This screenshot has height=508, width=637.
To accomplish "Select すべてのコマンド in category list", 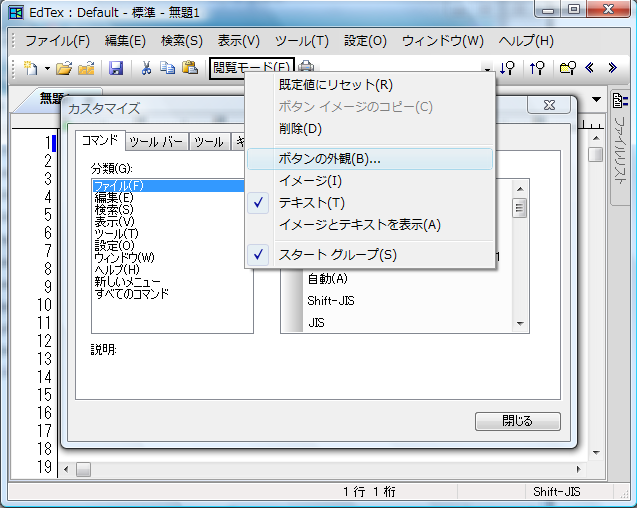I will [x=132, y=293].
